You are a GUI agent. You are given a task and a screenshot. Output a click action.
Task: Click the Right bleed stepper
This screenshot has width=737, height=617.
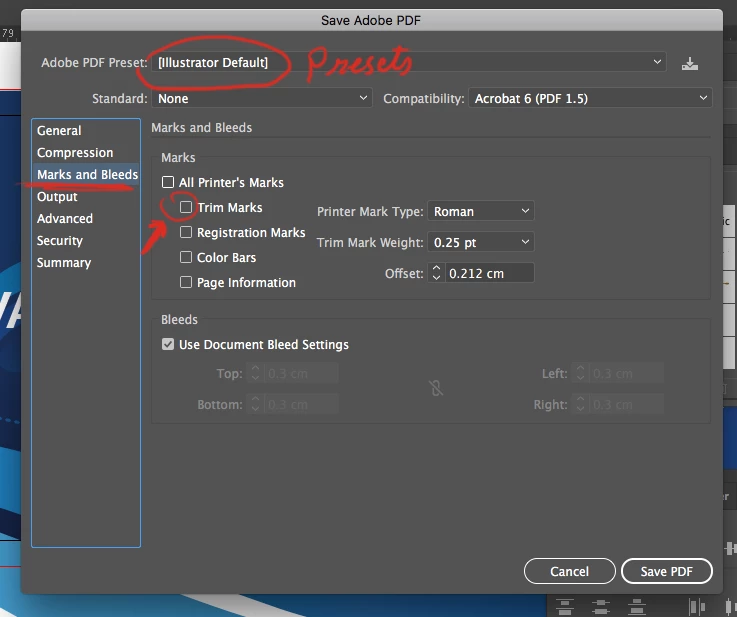(x=580, y=404)
